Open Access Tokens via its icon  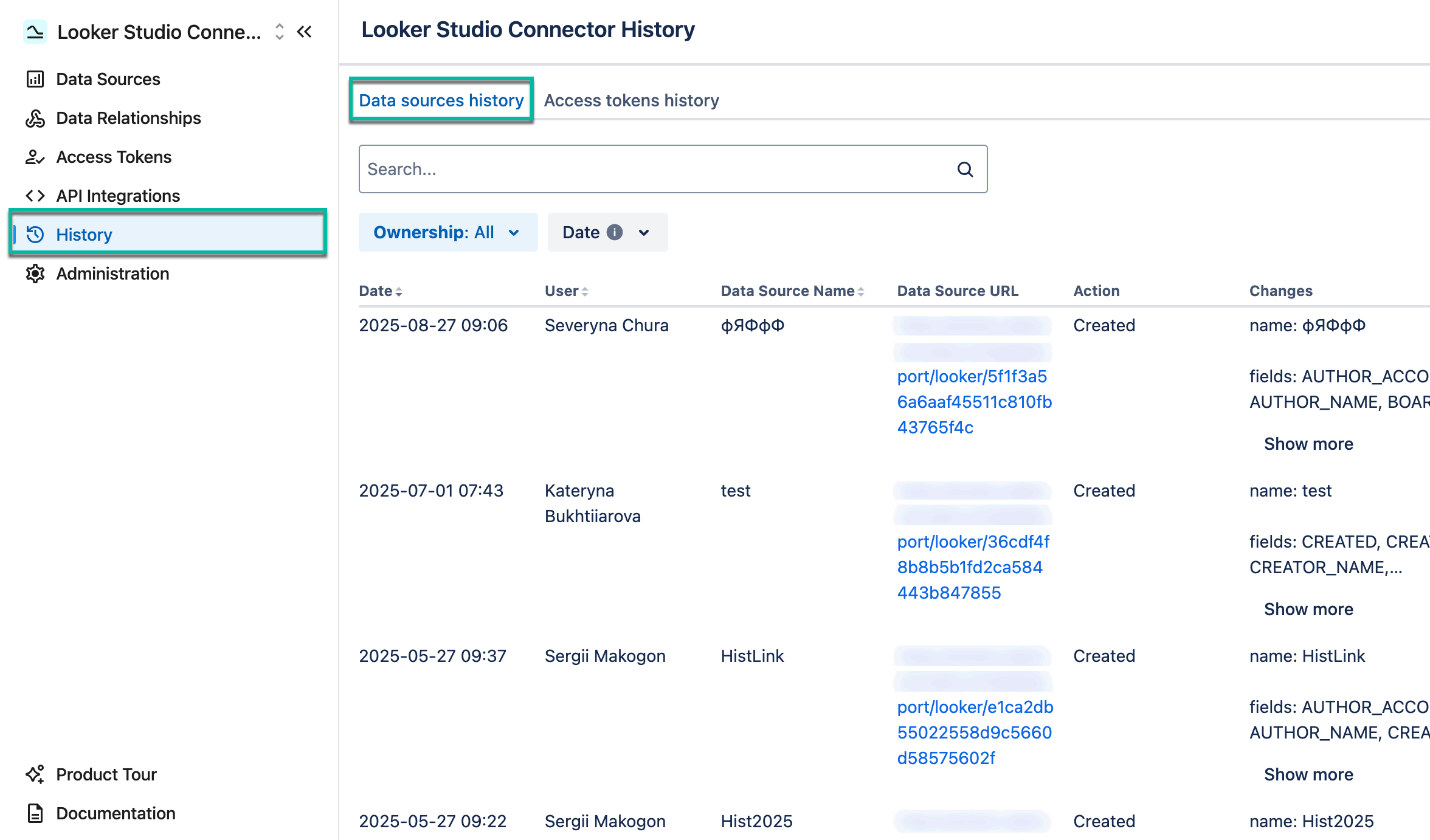coord(35,157)
